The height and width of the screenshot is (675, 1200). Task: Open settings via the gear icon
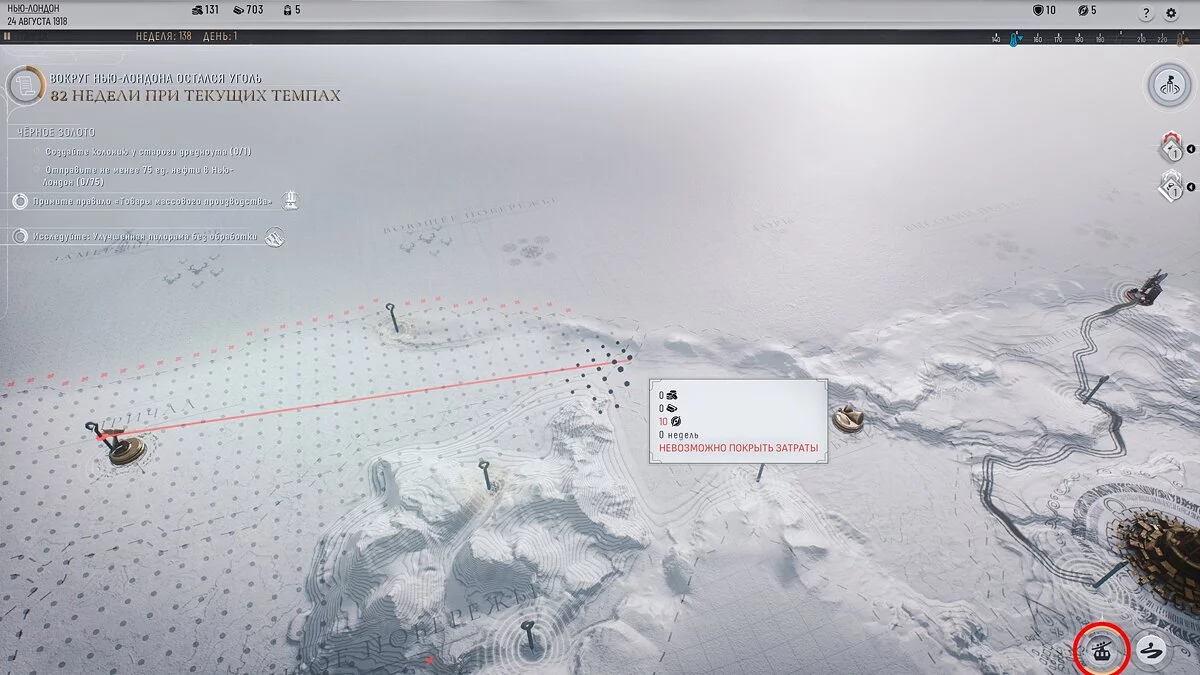1172,13
